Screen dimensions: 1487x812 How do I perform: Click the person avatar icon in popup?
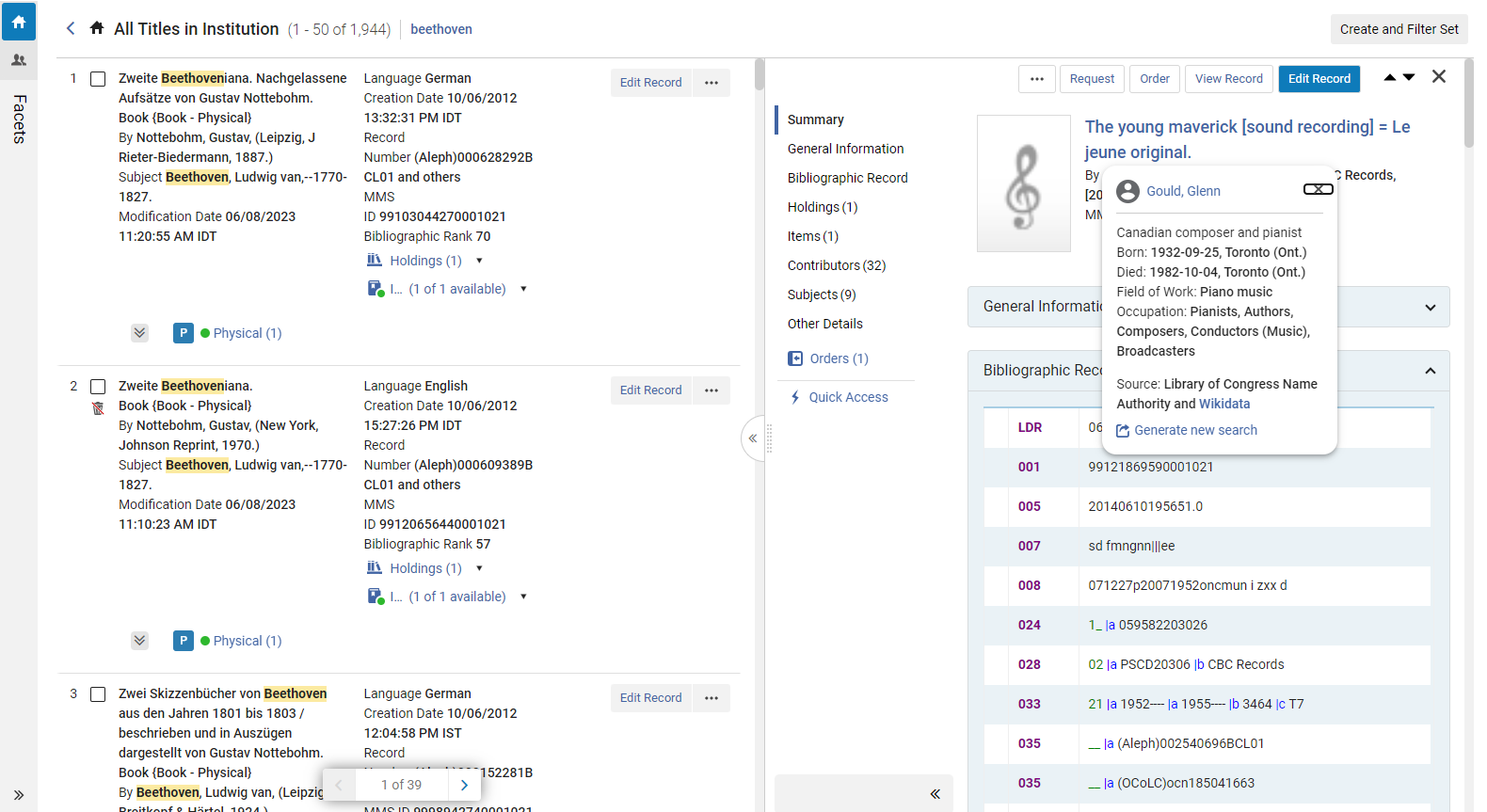(1127, 191)
